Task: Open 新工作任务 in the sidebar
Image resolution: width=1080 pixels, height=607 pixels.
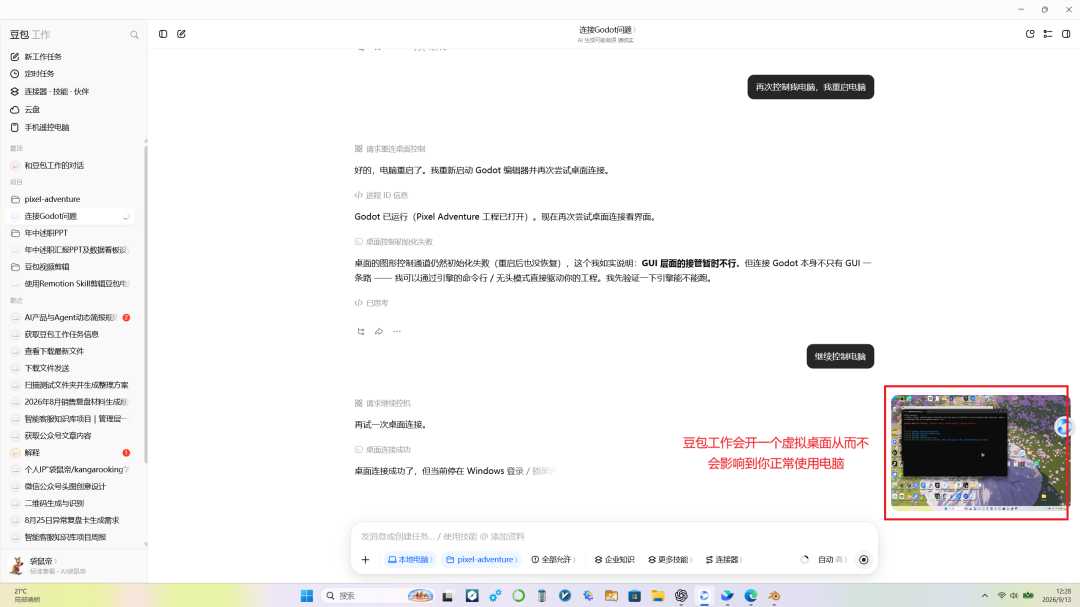Action: (x=43, y=56)
